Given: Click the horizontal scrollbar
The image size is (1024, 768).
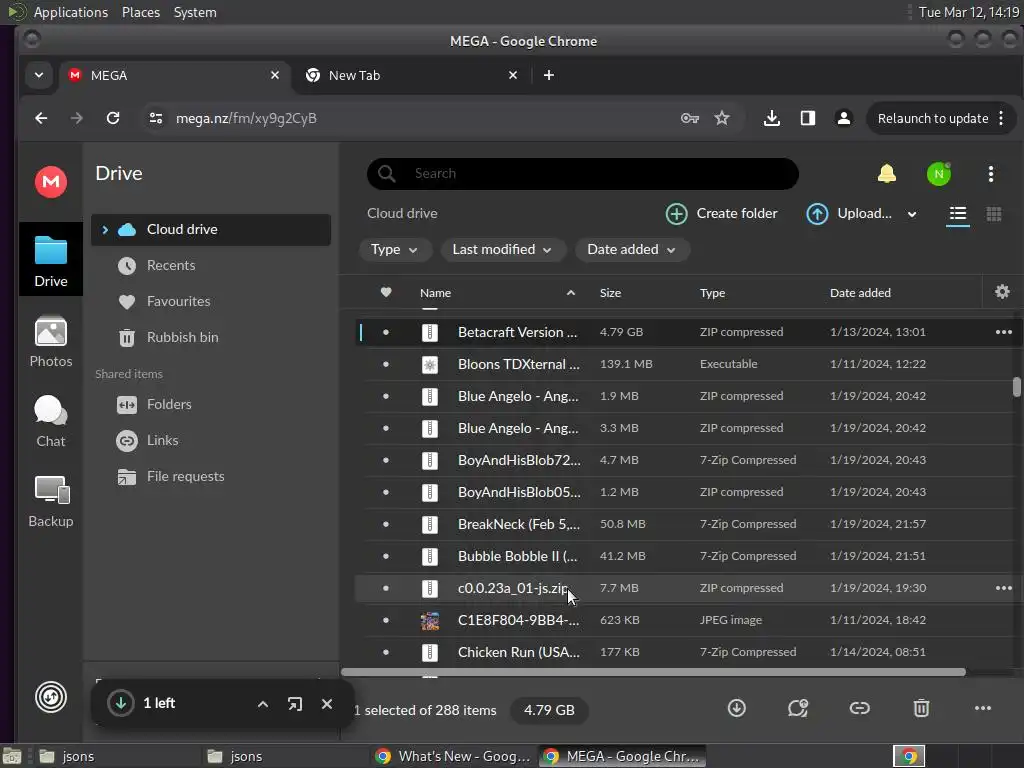Looking at the screenshot, I should pos(653,672).
